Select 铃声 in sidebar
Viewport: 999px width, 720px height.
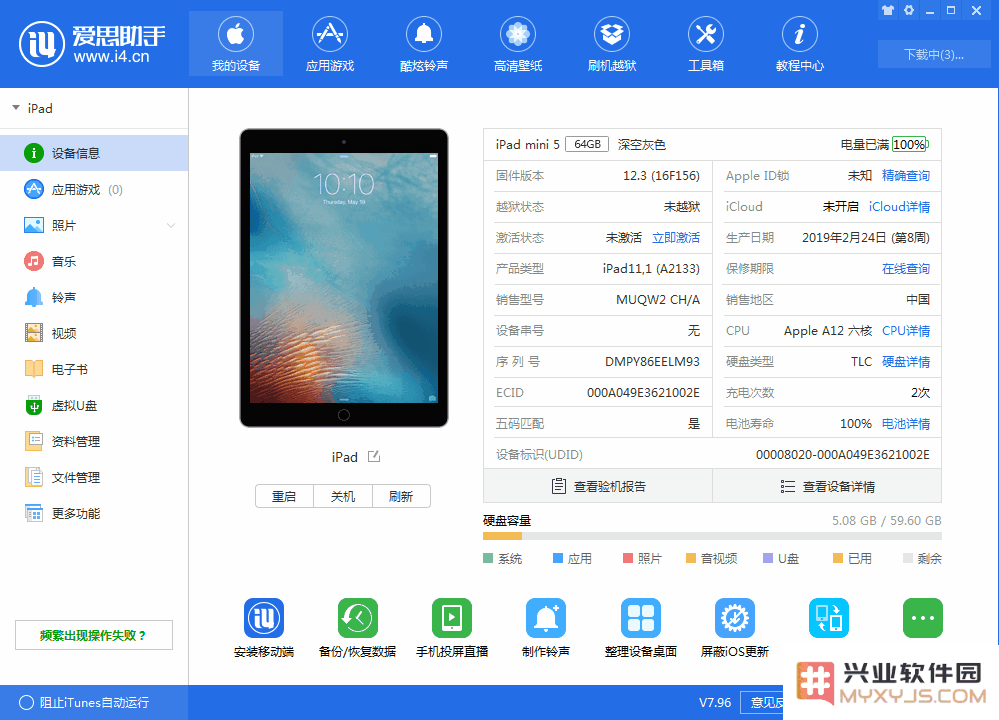94,298
